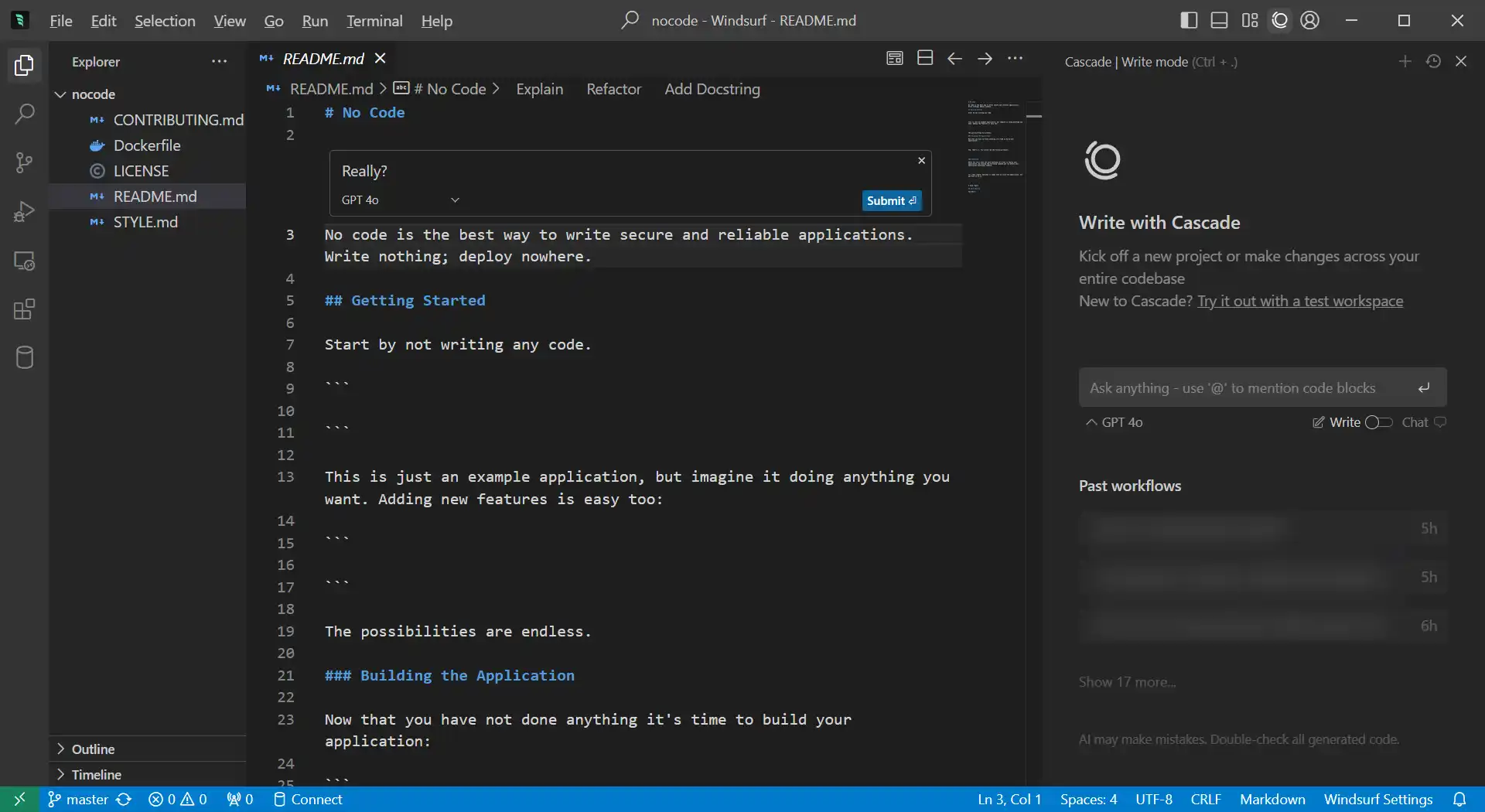Open the Edit menu
This screenshot has height=812, width=1485.
[103, 21]
